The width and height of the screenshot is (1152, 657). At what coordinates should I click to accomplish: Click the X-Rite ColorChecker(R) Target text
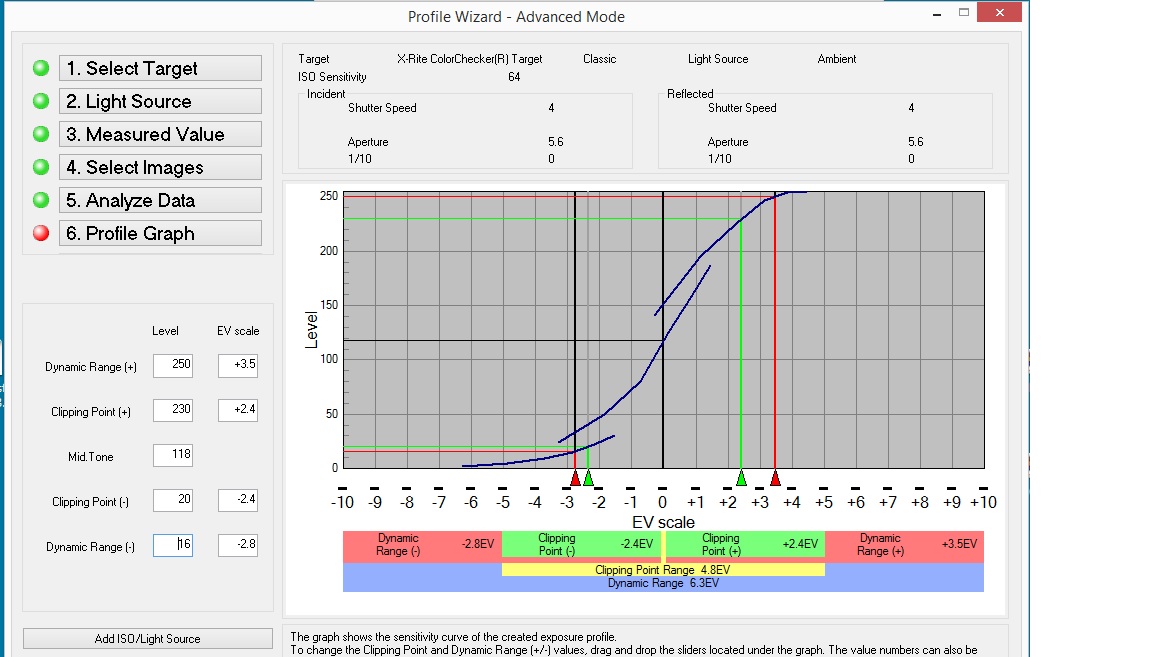469,59
